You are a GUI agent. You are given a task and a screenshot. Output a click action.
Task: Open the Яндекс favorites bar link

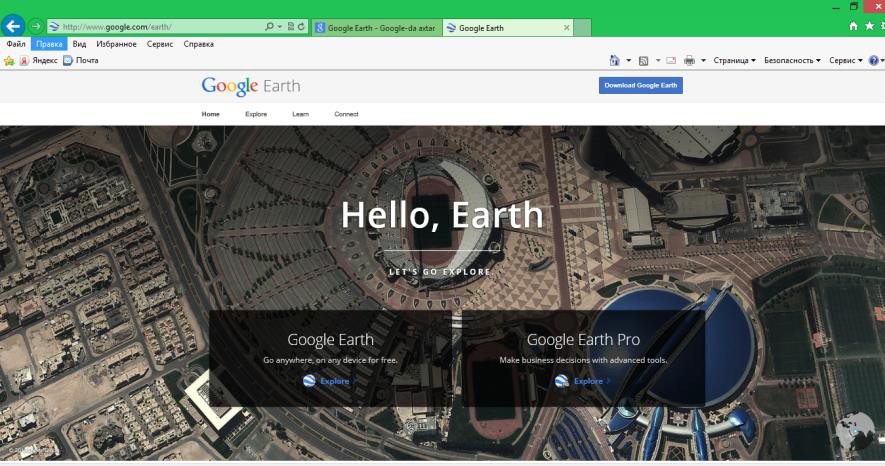39,60
